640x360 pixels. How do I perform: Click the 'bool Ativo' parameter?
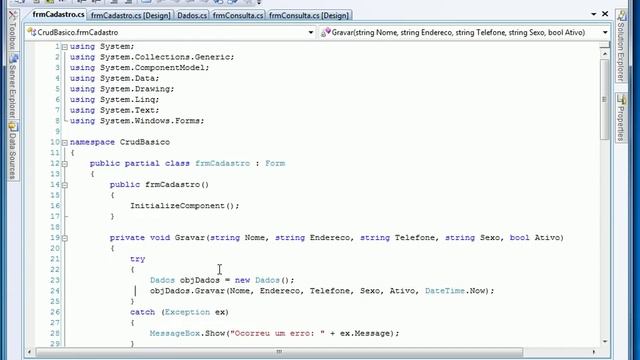click(535, 238)
